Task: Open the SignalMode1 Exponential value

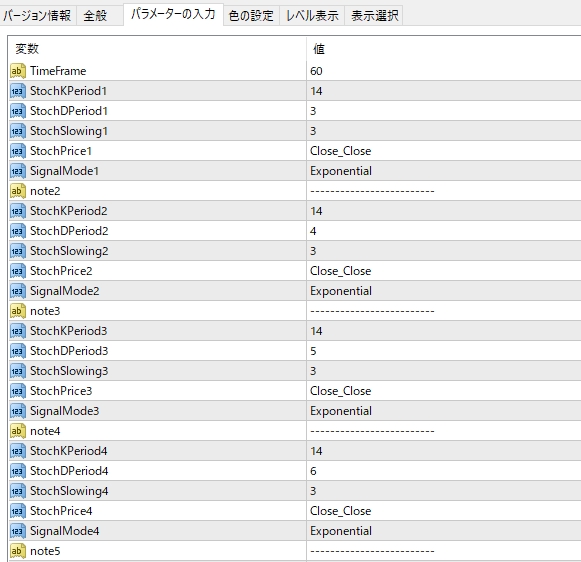Action: click(341, 171)
